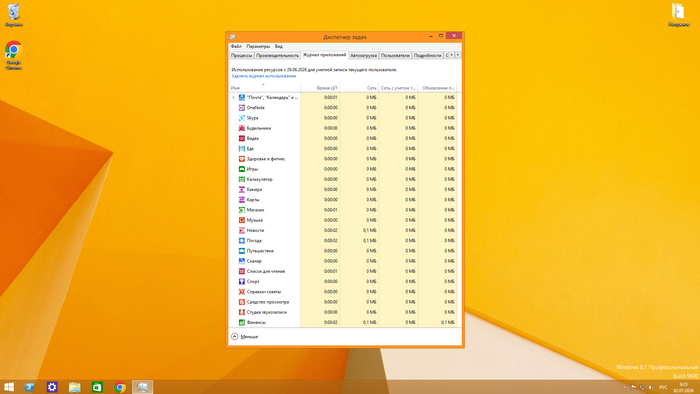Select the Магазин app icon in list
Image resolution: width=700 pixels, height=394 pixels.
[242, 210]
